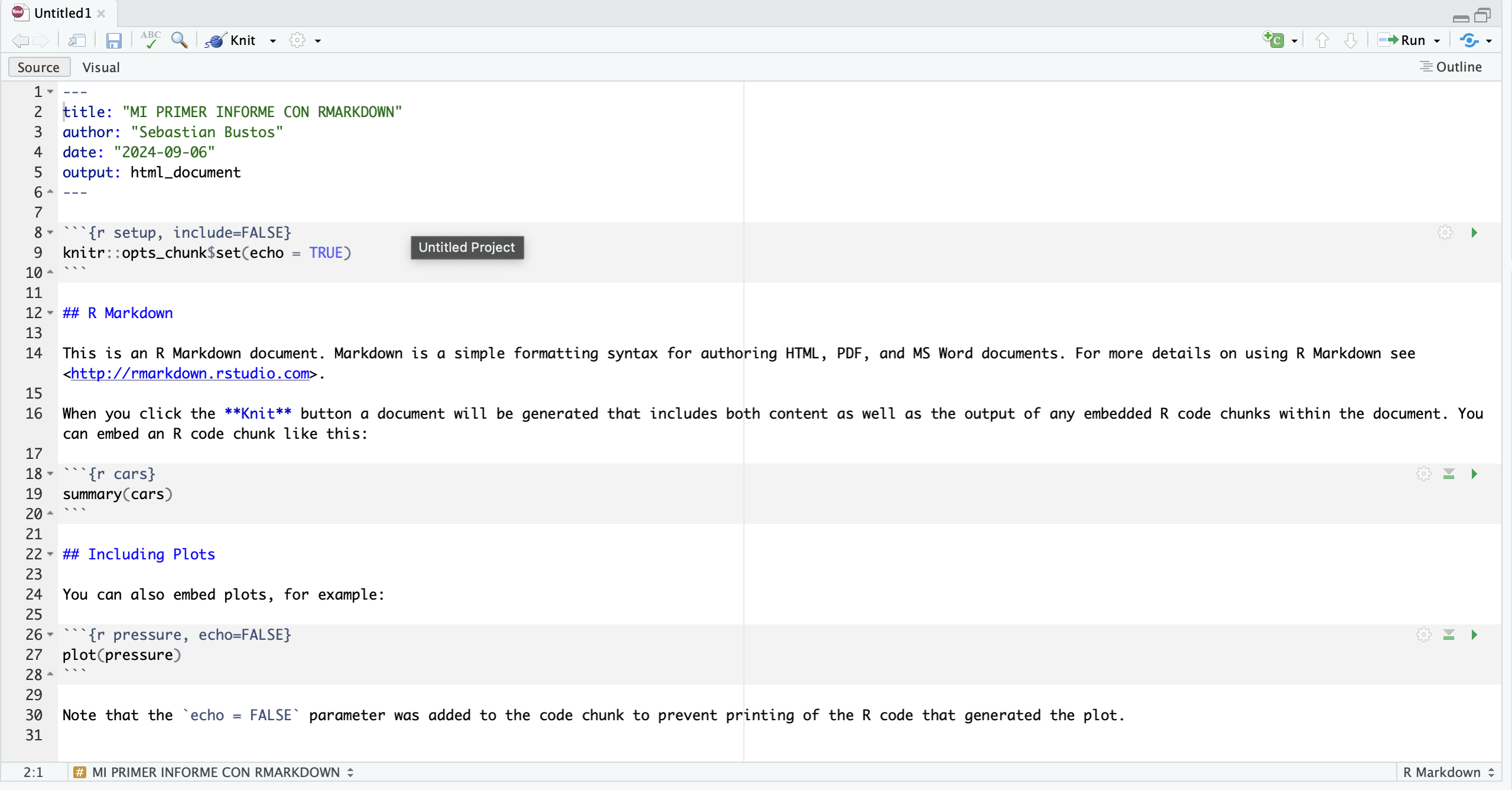1512x790 pixels.
Task: Show document in new window
Action: coord(77,40)
